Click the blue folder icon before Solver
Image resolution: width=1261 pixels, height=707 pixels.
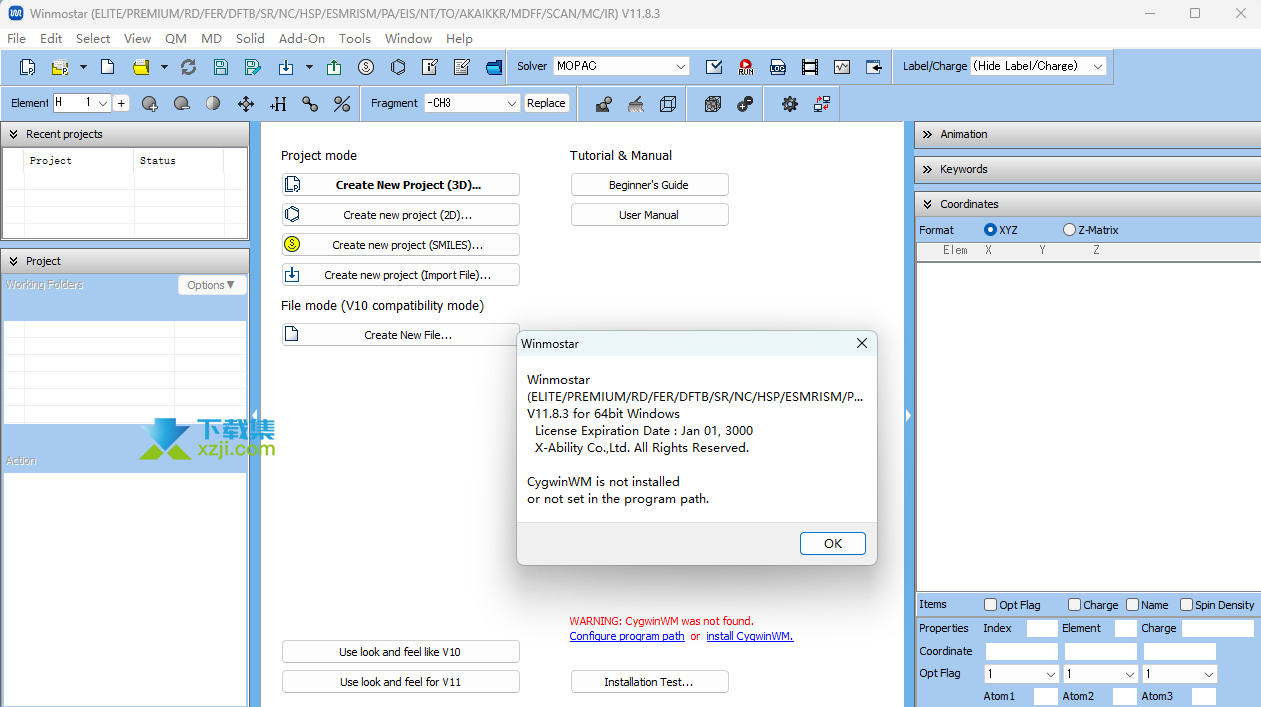[494, 67]
